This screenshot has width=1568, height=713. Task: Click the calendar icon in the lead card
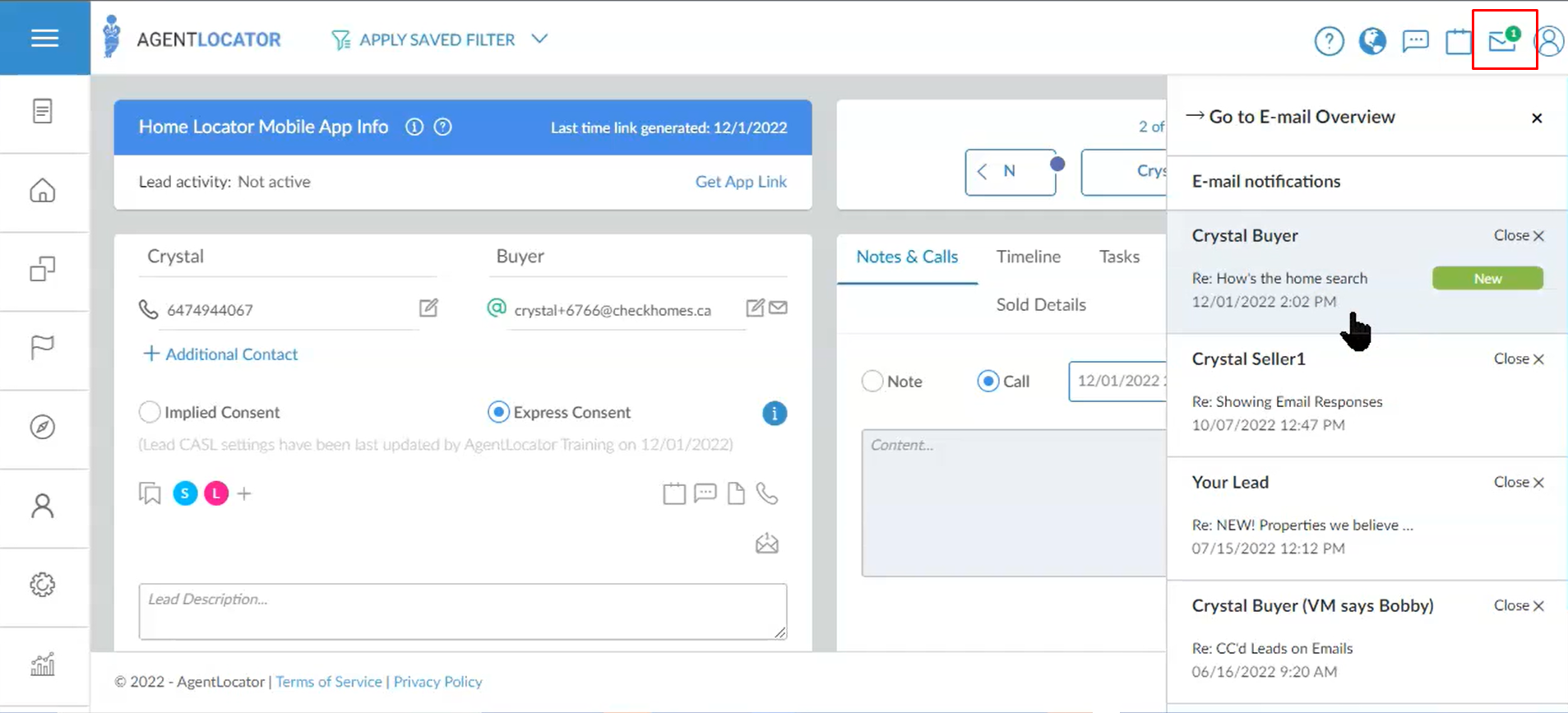(x=674, y=493)
